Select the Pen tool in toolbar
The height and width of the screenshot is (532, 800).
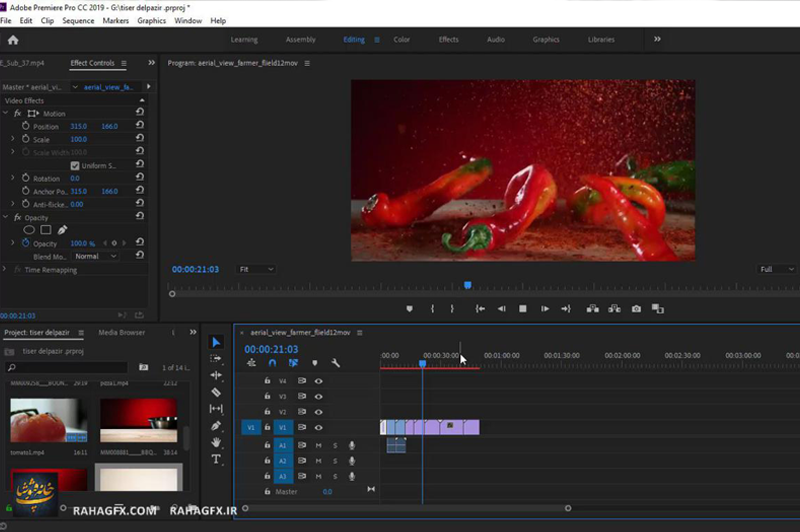(x=216, y=425)
